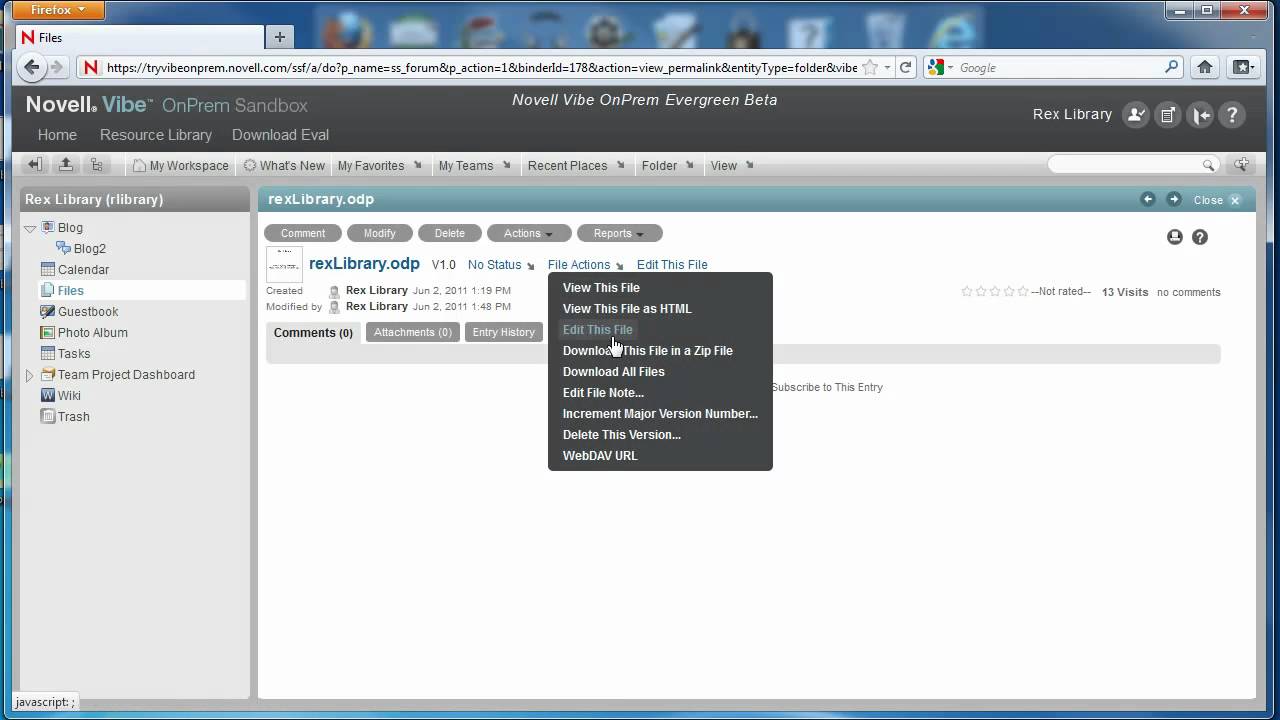Image resolution: width=1280 pixels, height=720 pixels.
Task: Choose Delete This Version menu item
Action: [621, 434]
